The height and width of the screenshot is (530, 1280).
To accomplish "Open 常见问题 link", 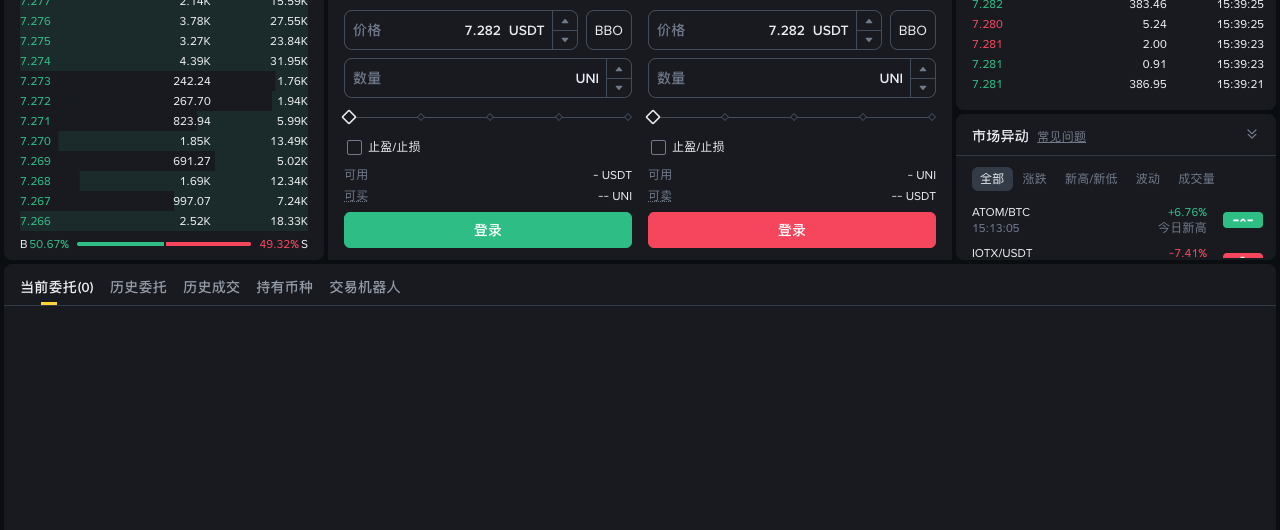I will 1061,137.
